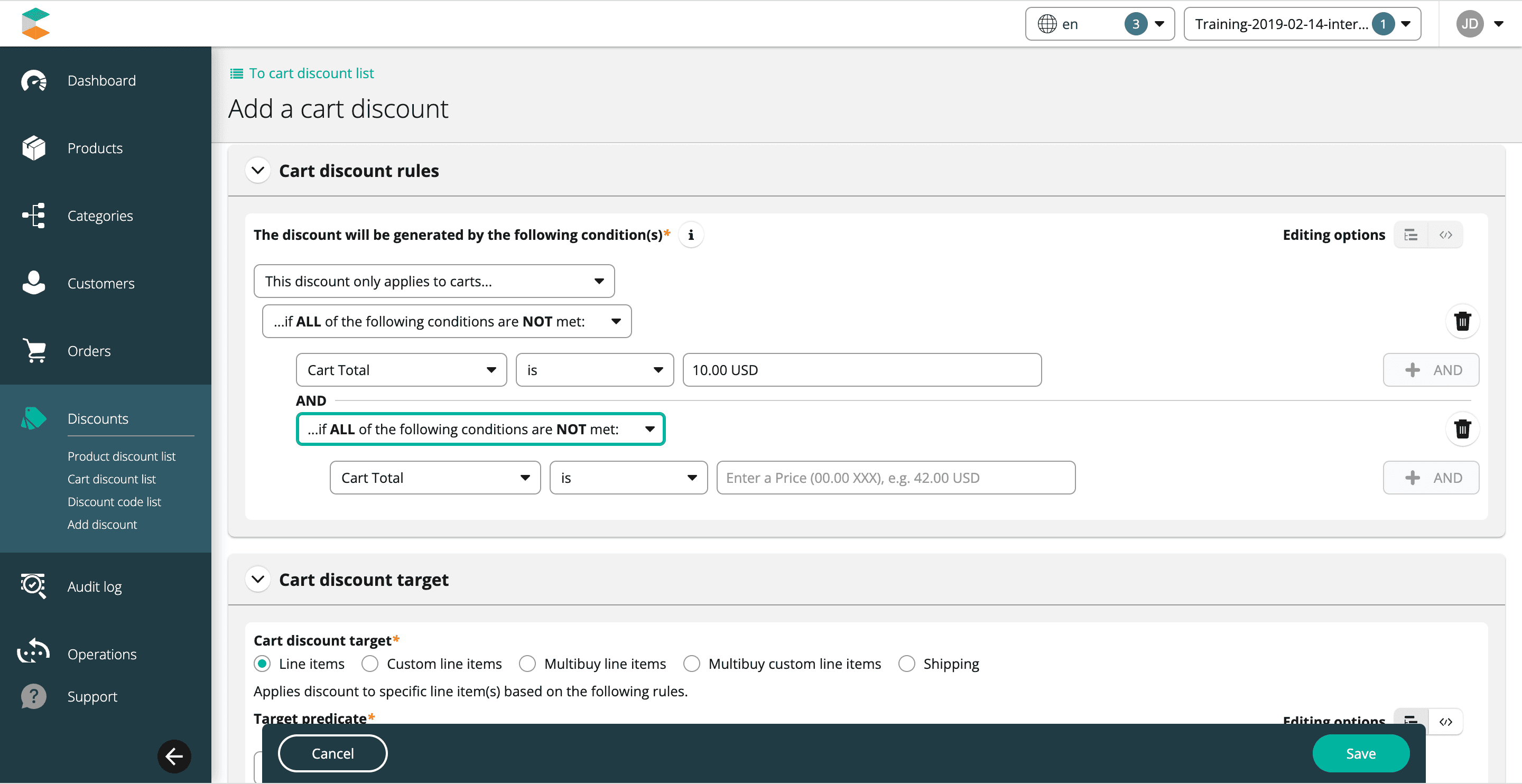Click the 10.00 USD price field
This screenshot has width=1522, height=784.
(x=861, y=369)
